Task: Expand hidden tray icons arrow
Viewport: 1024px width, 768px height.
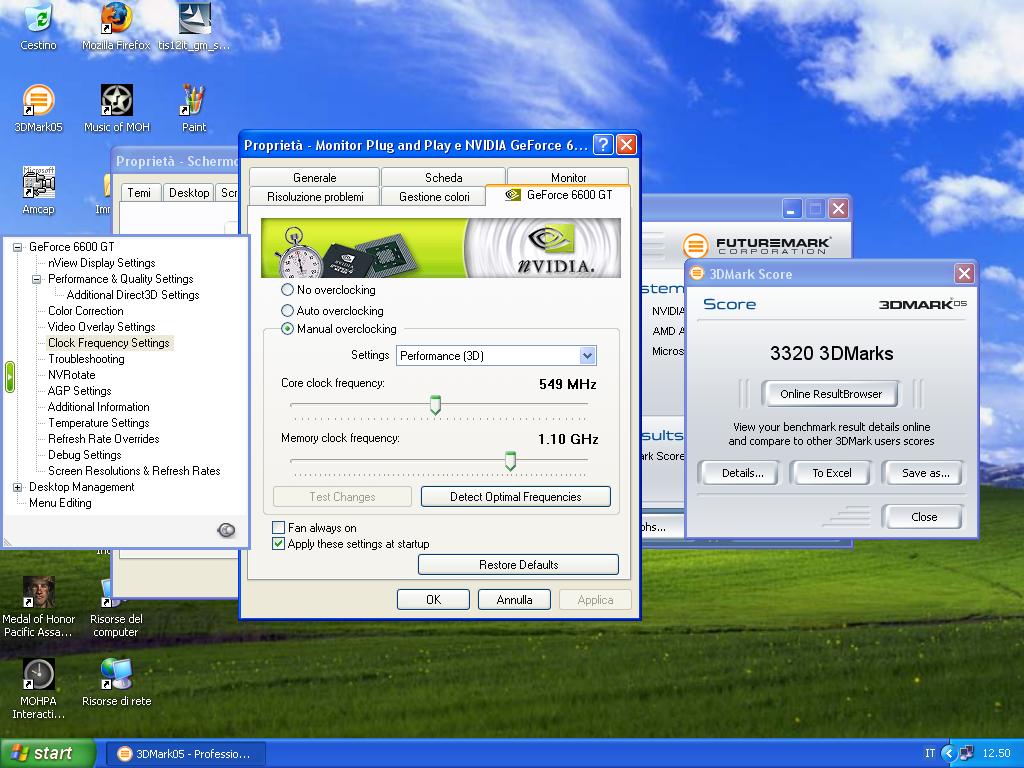Action: click(x=948, y=753)
